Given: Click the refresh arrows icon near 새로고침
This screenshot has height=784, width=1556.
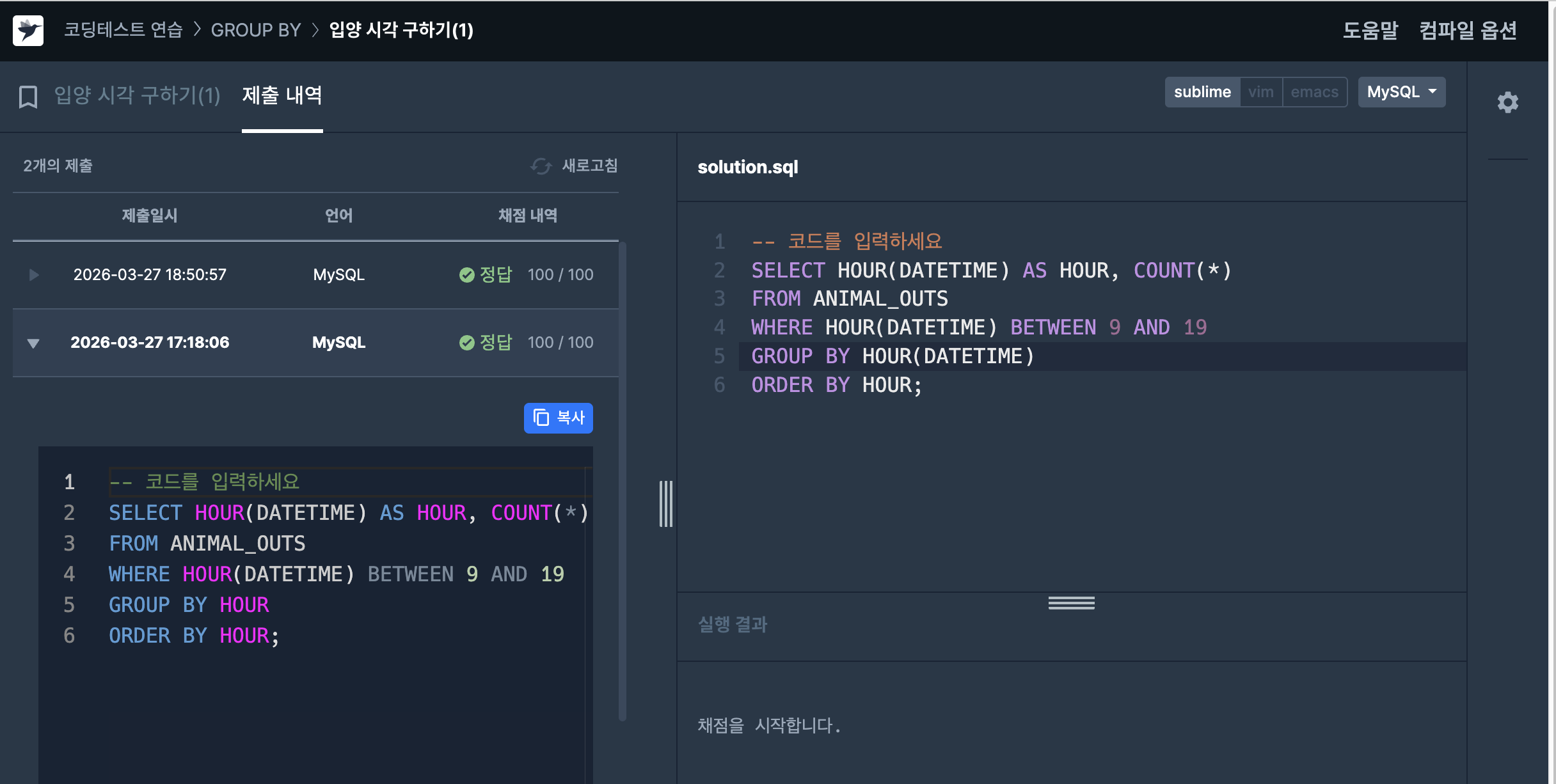Looking at the screenshot, I should point(541,166).
